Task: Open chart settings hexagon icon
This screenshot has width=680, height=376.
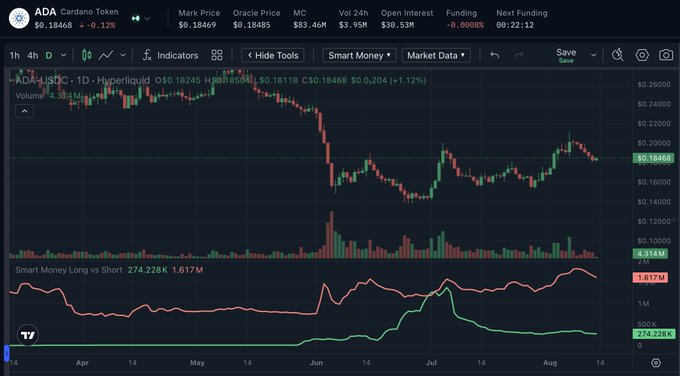Action: click(642, 55)
